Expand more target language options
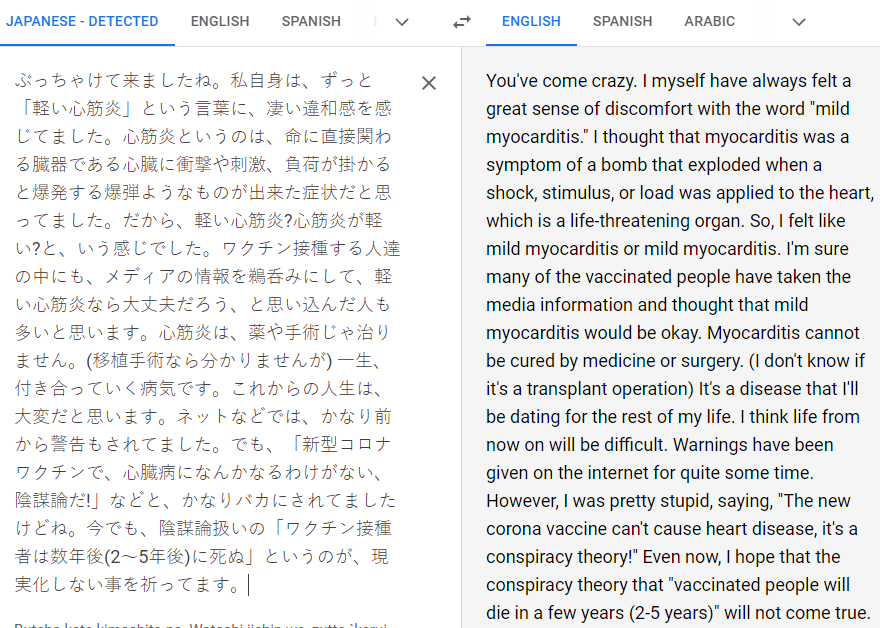 (799, 22)
